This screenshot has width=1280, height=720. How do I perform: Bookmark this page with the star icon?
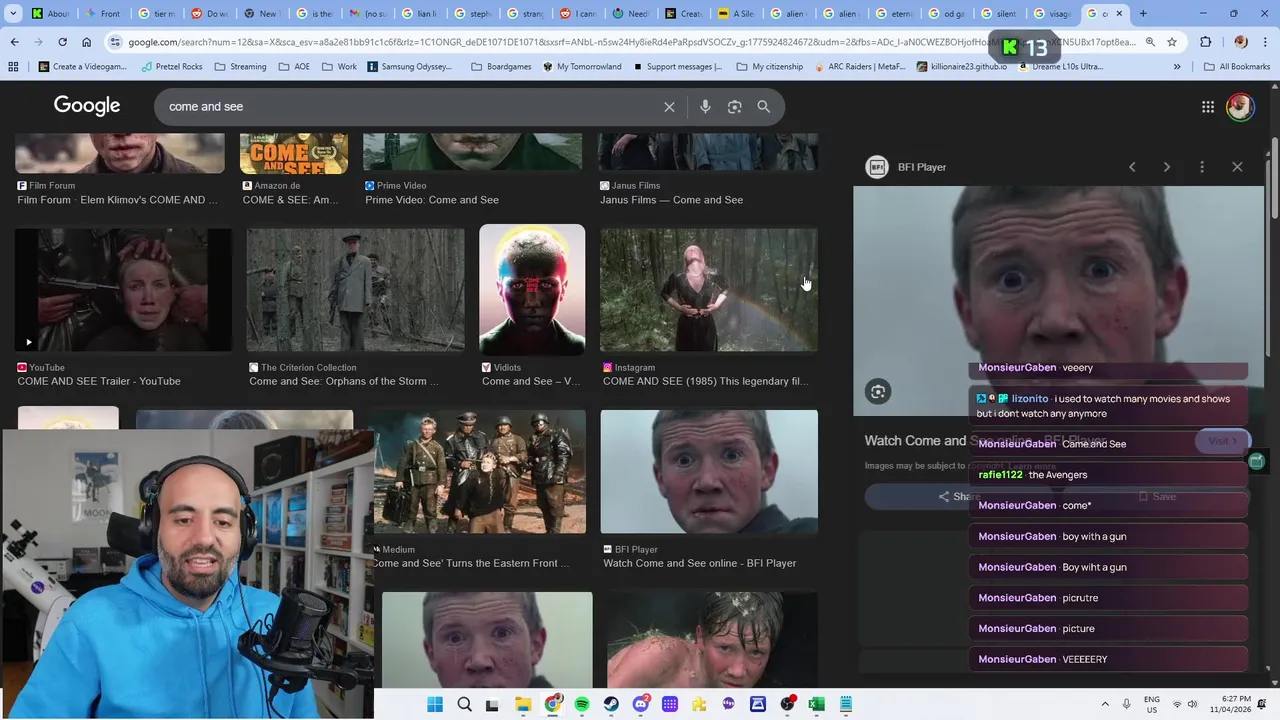pyautogui.click(x=1172, y=42)
